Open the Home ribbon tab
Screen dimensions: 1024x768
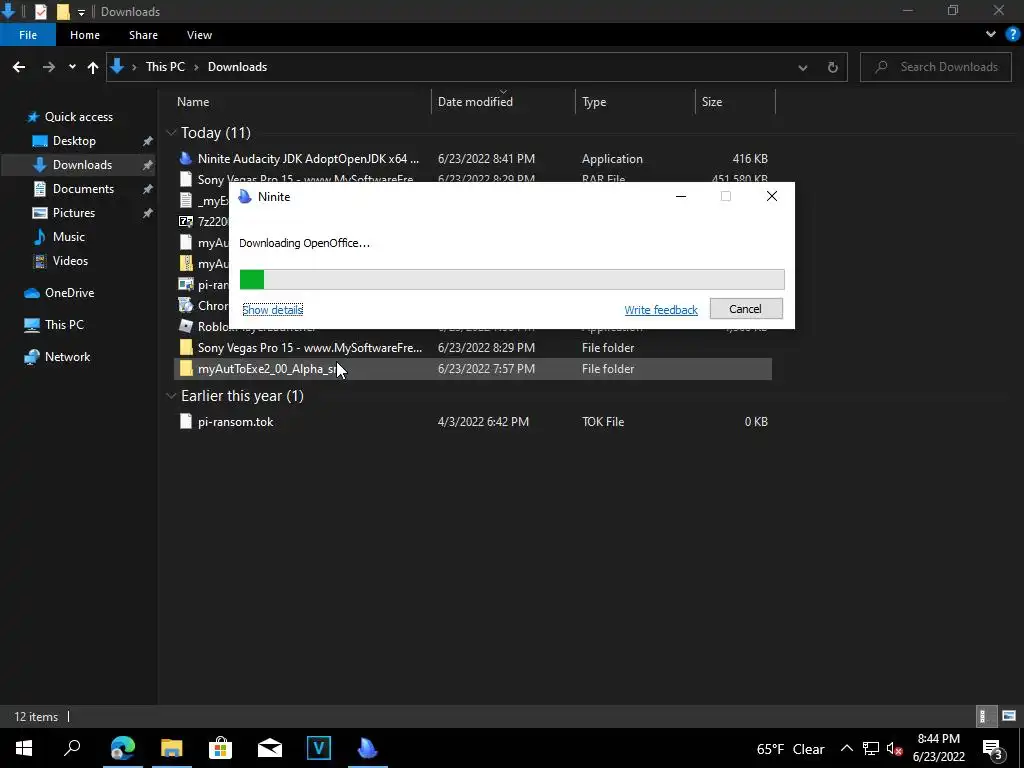tap(85, 35)
